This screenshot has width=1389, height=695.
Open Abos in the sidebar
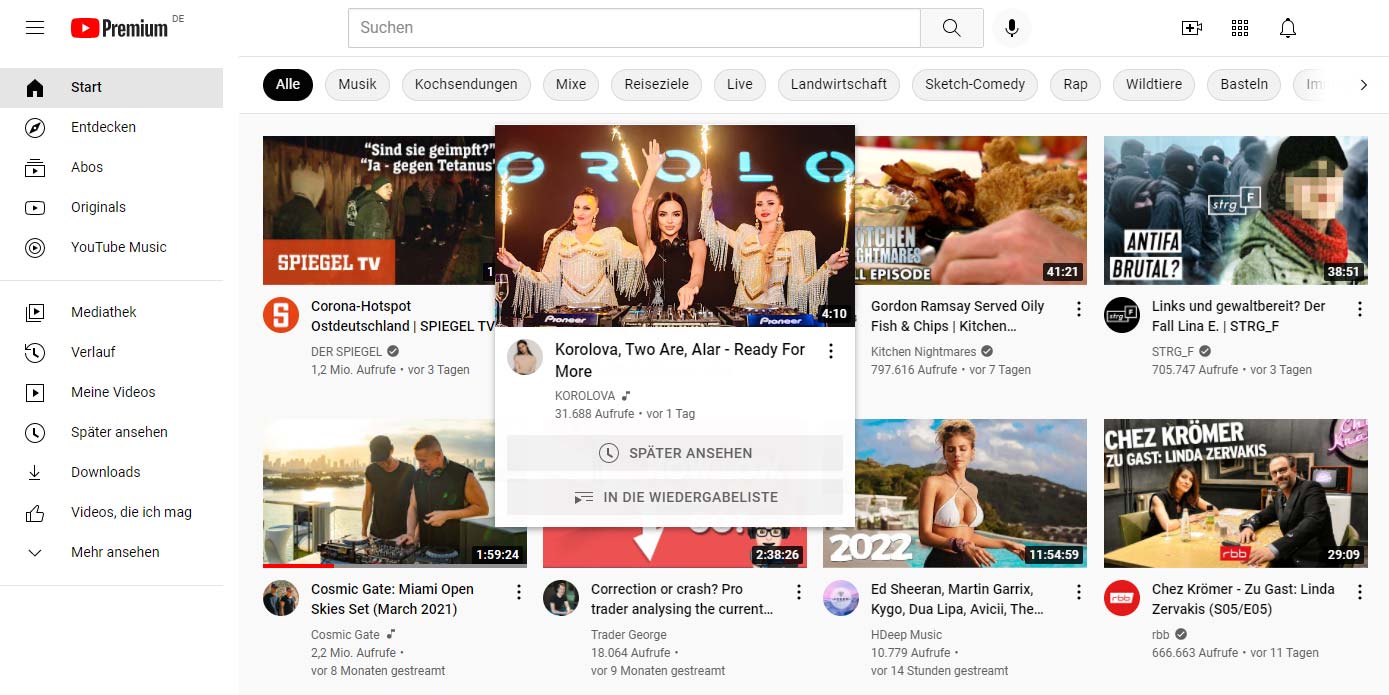111,167
